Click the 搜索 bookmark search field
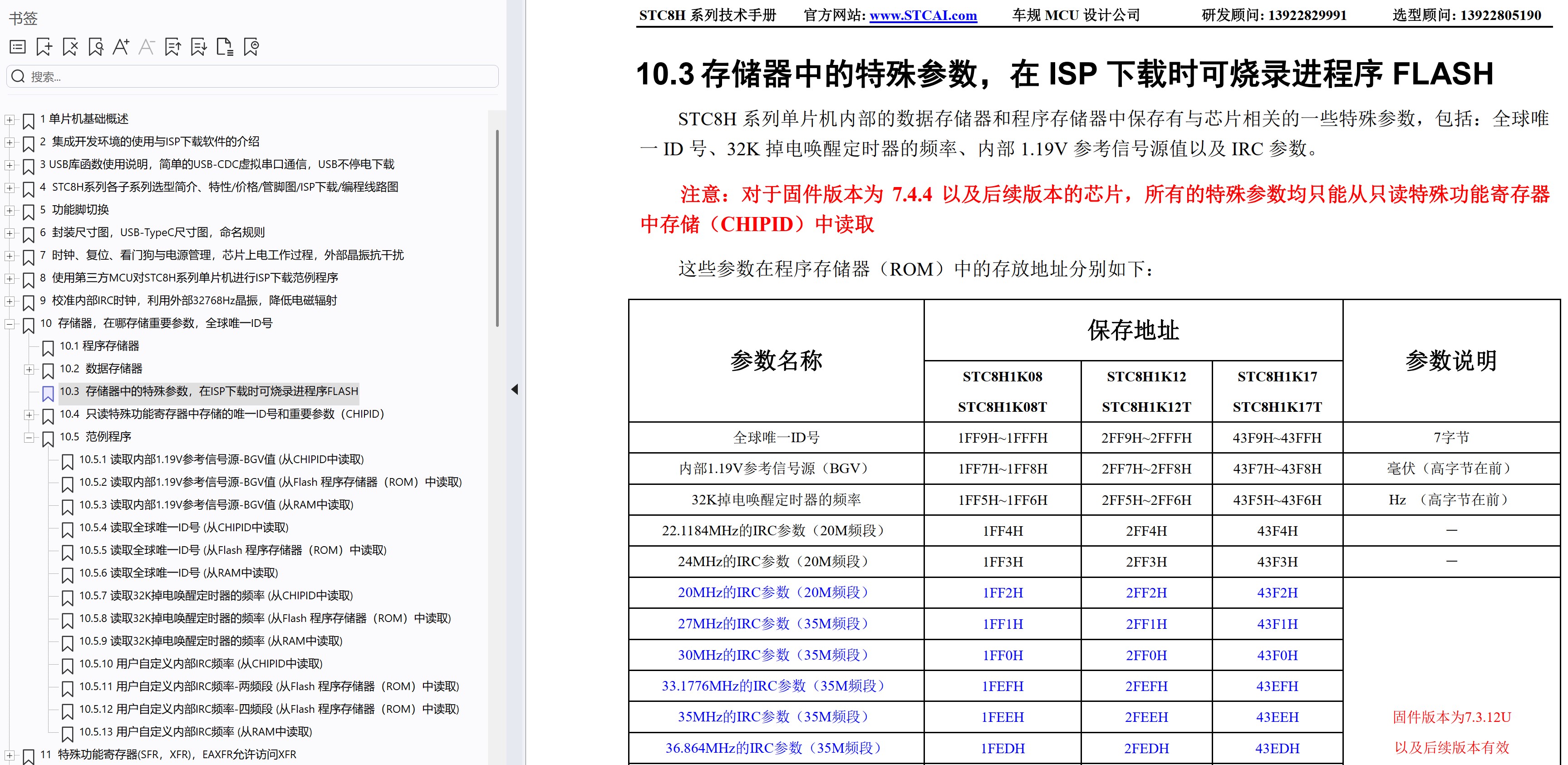1568x765 pixels. pos(250,75)
